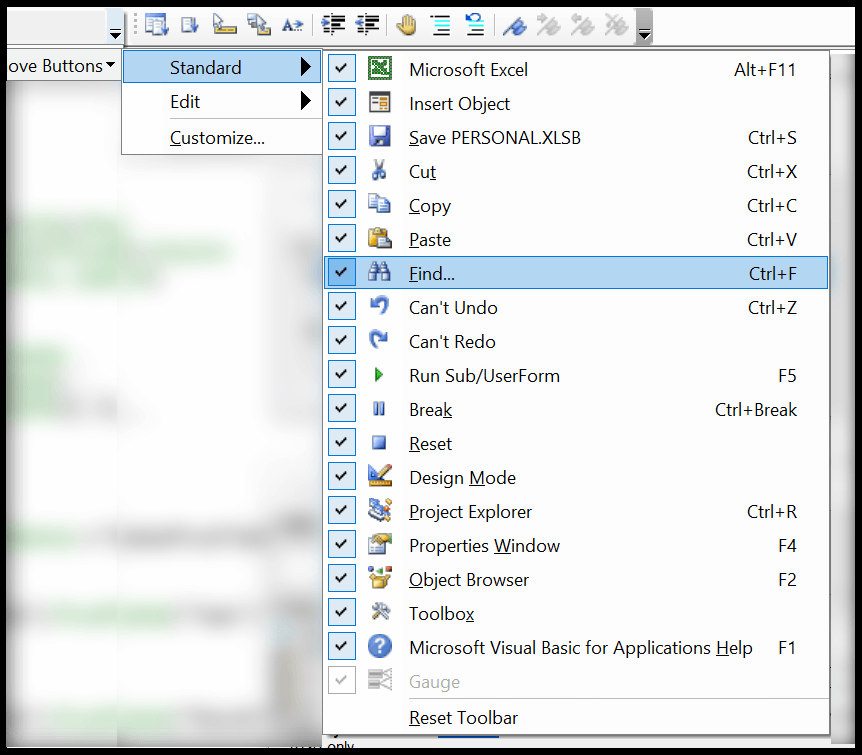
Task: Uncheck the Toolbox entry
Action: tap(341, 613)
